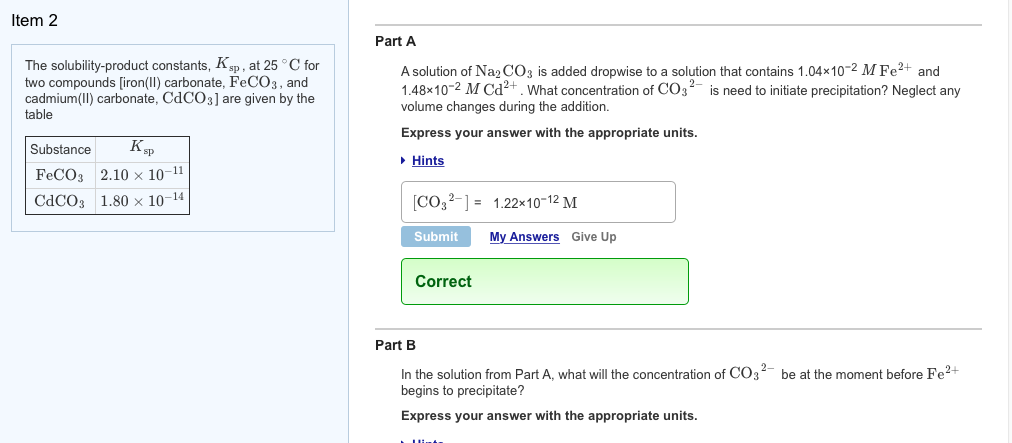The image size is (1012, 443).
Task: Open the My Answers link
Action: [524, 237]
